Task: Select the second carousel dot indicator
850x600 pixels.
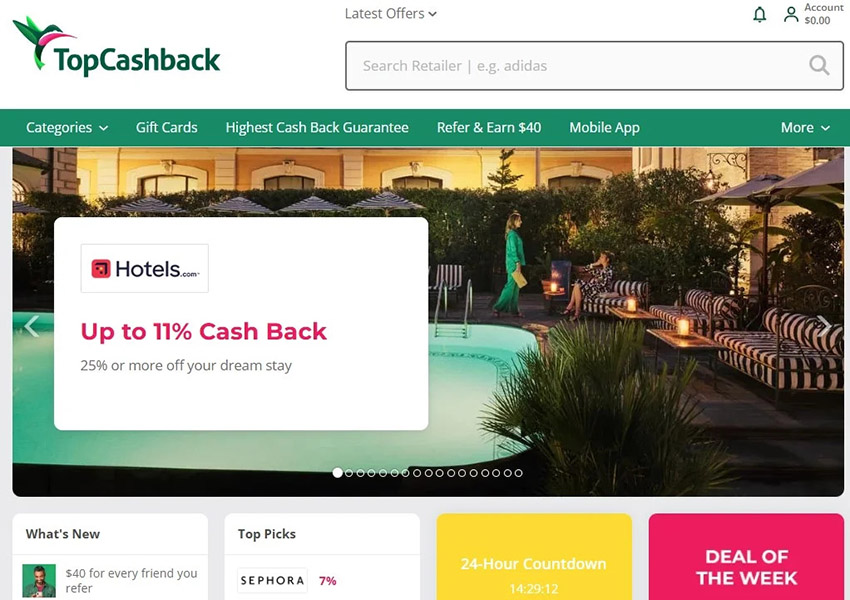Action: tap(349, 473)
